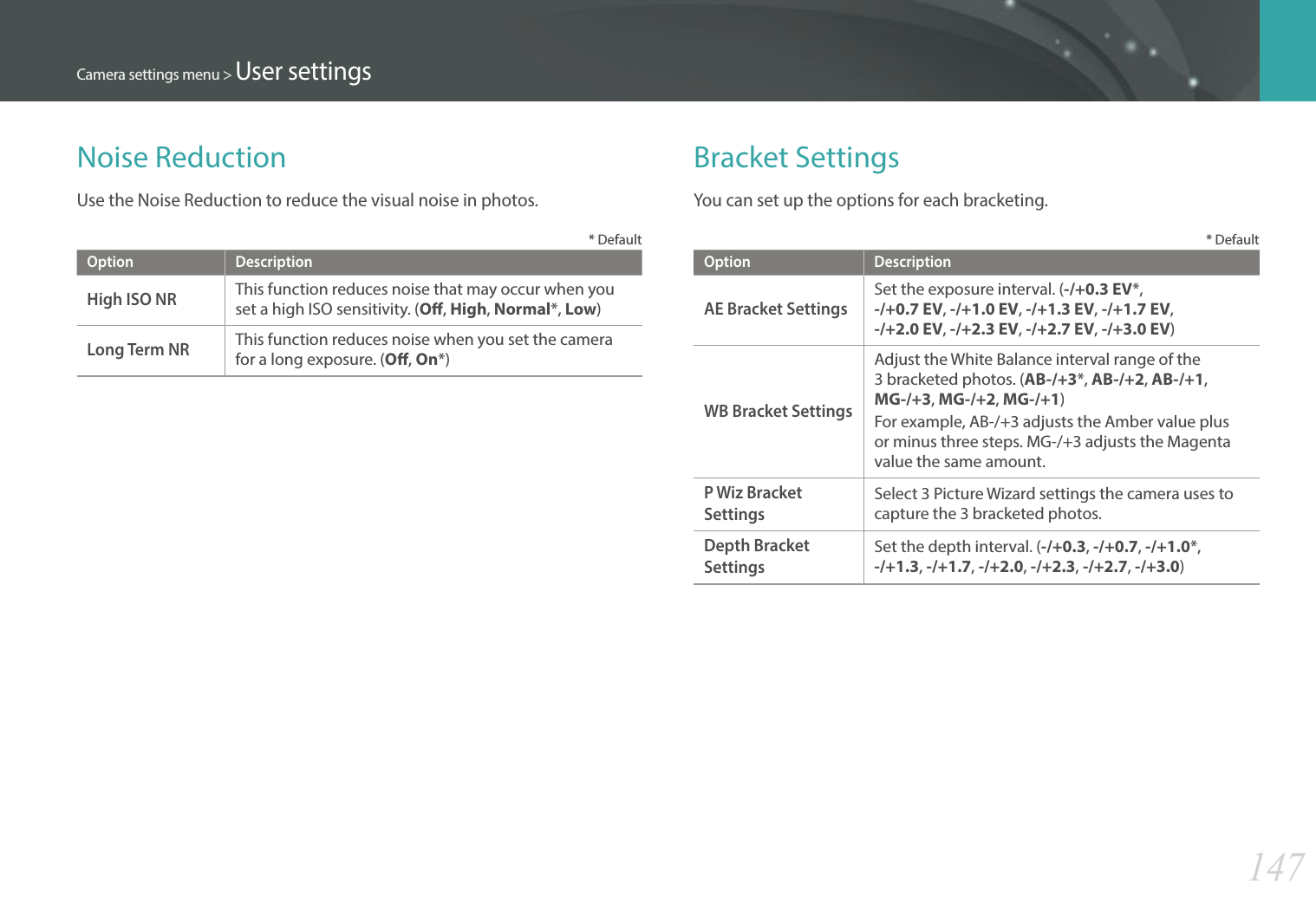This screenshot has width=1316, height=923.
Task: Click 'Use the Noise Reduction to reduce' sentence
Action: pyautogui.click(x=308, y=200)
